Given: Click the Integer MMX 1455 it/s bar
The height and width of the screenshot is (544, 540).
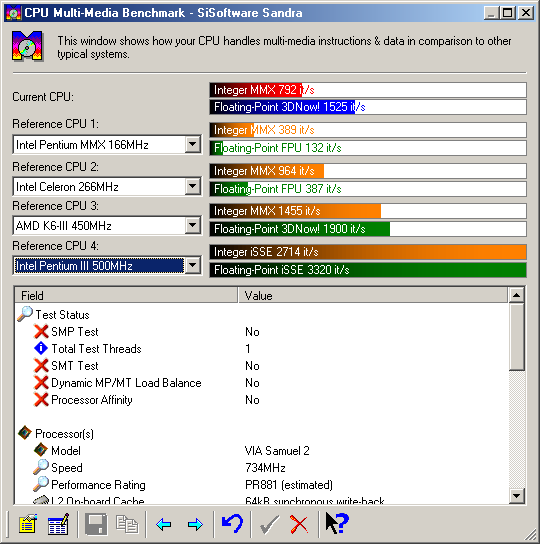Looking at the screenshot, I should (368, 211).
